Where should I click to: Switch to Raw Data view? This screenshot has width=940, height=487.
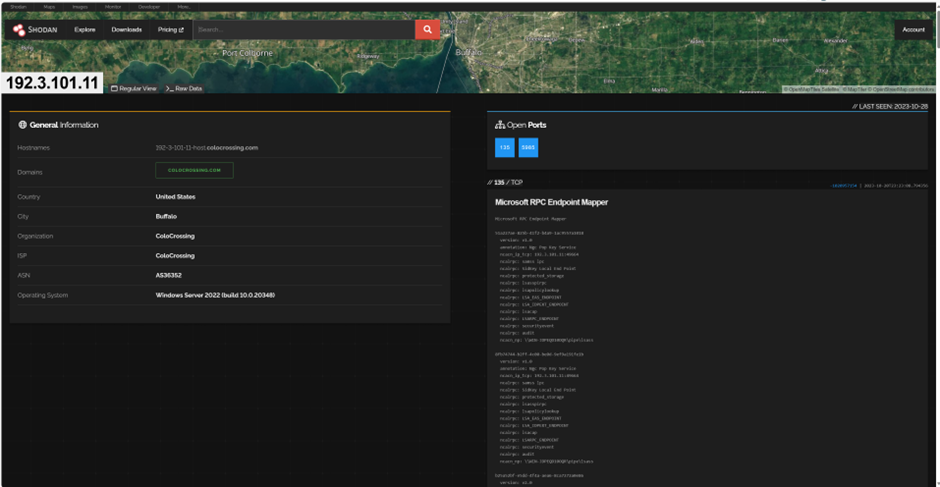[x=183, y=88]
